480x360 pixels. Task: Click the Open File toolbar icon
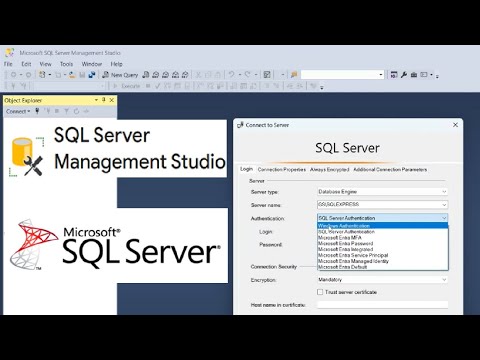(x=72, y=75)
